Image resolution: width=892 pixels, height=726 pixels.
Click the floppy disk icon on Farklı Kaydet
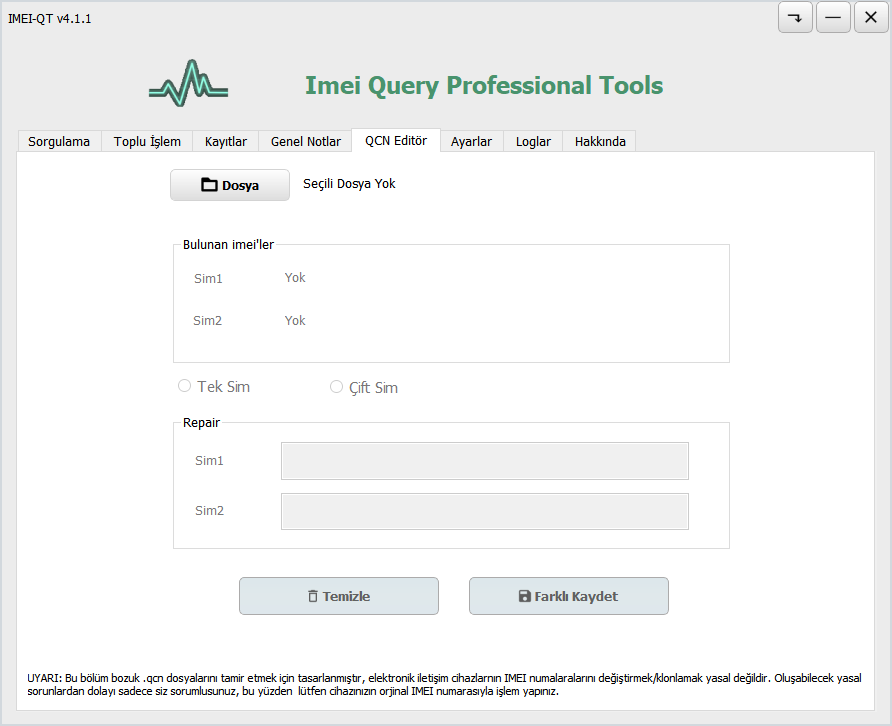click(524, 596)
